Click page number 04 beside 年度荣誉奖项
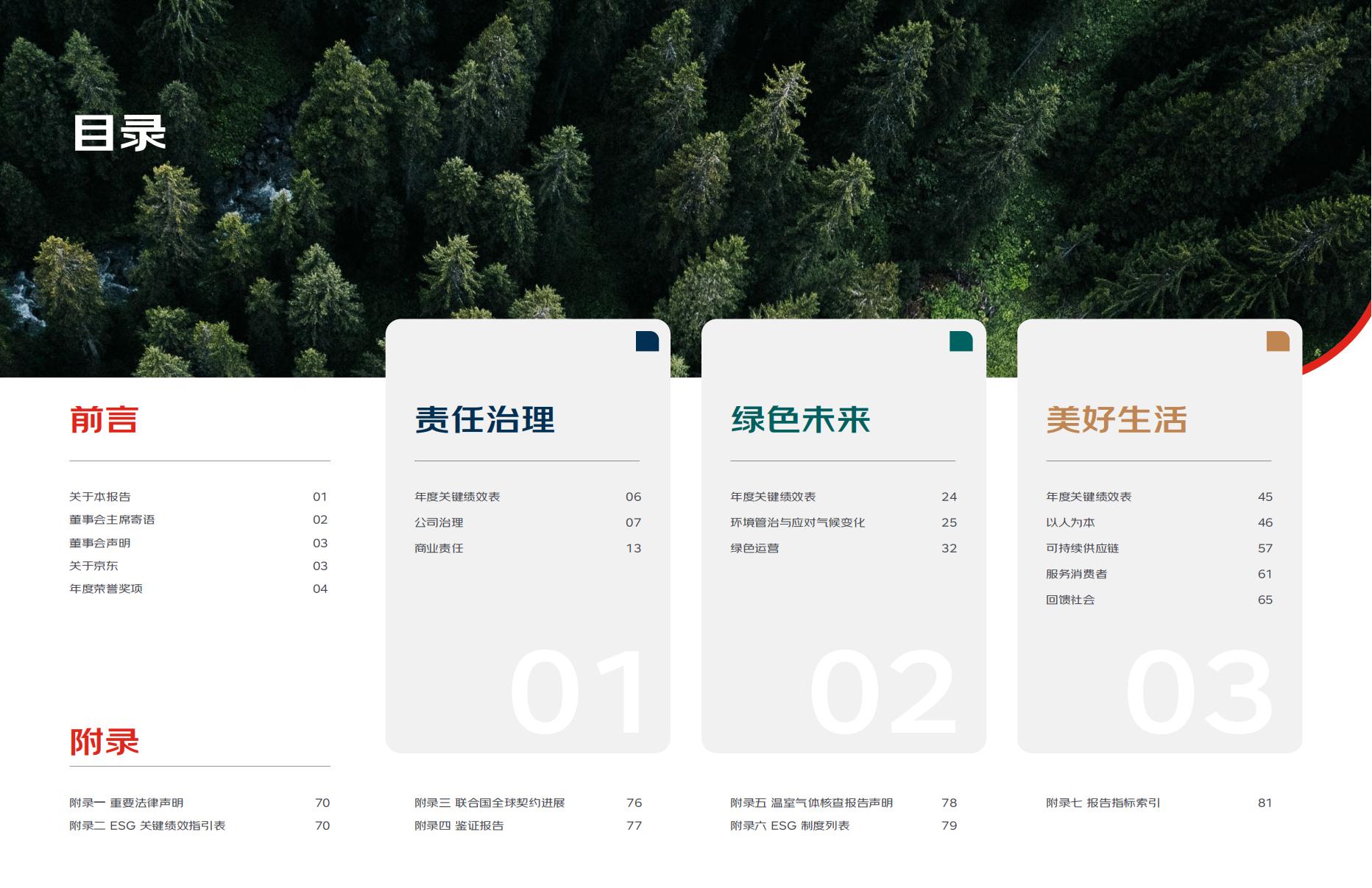The width and height of the screenshot is (1372, 888). 320,589
